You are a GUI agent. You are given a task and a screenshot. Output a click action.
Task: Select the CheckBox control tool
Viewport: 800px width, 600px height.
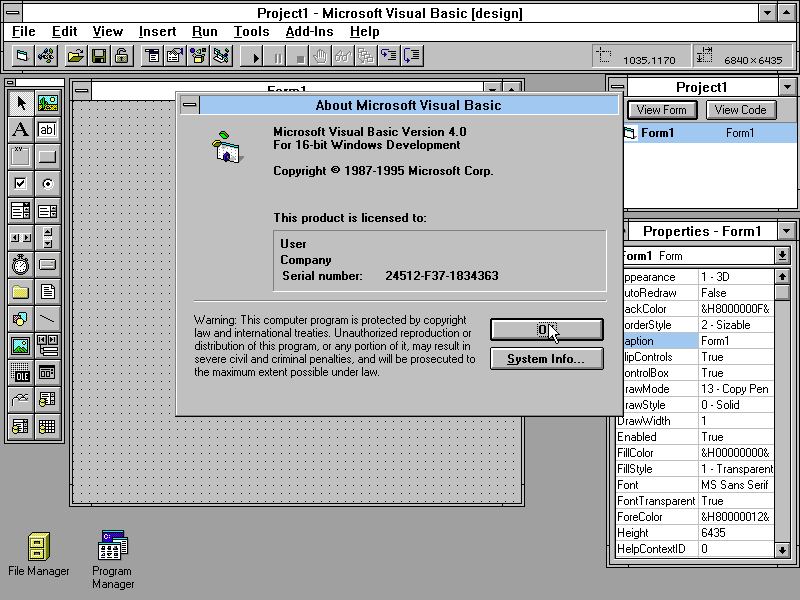point(20,184)
